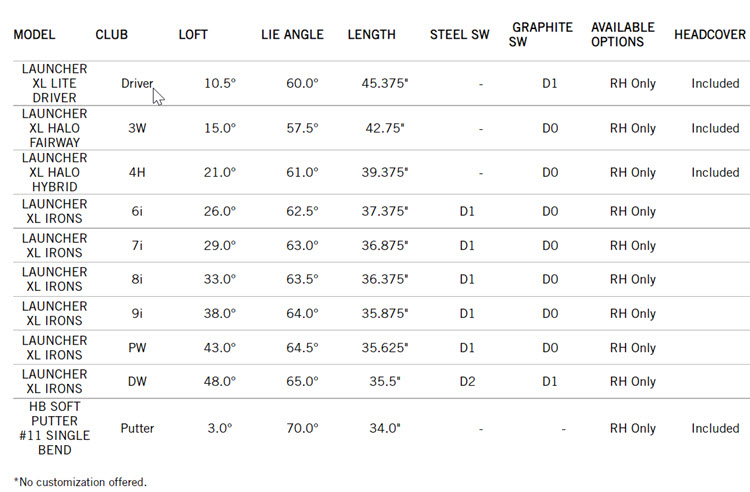Select the AVAILABLE OPTIONS column header
The height and width of the screenshot is (492, 750).
622,34
